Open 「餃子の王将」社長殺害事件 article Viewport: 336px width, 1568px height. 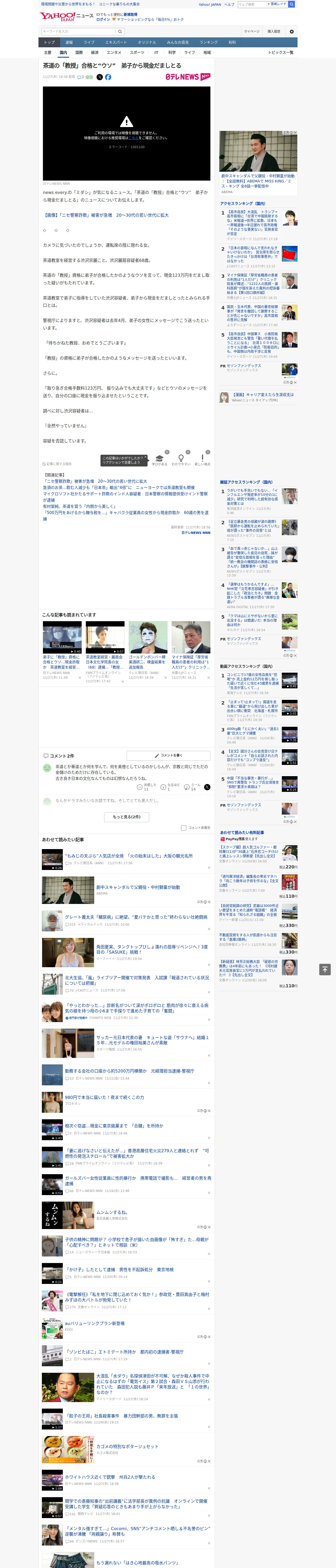[x=121, y=1416]
